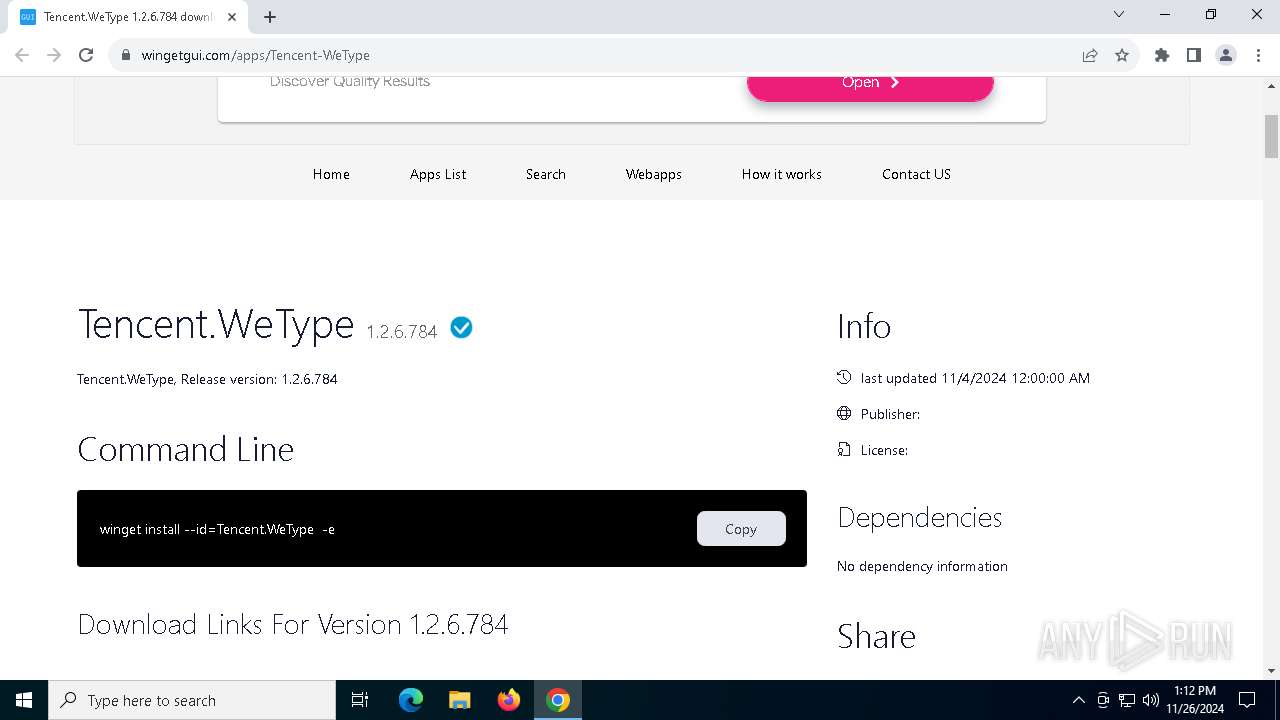Open the Webapps menu item

click(654, 174)
